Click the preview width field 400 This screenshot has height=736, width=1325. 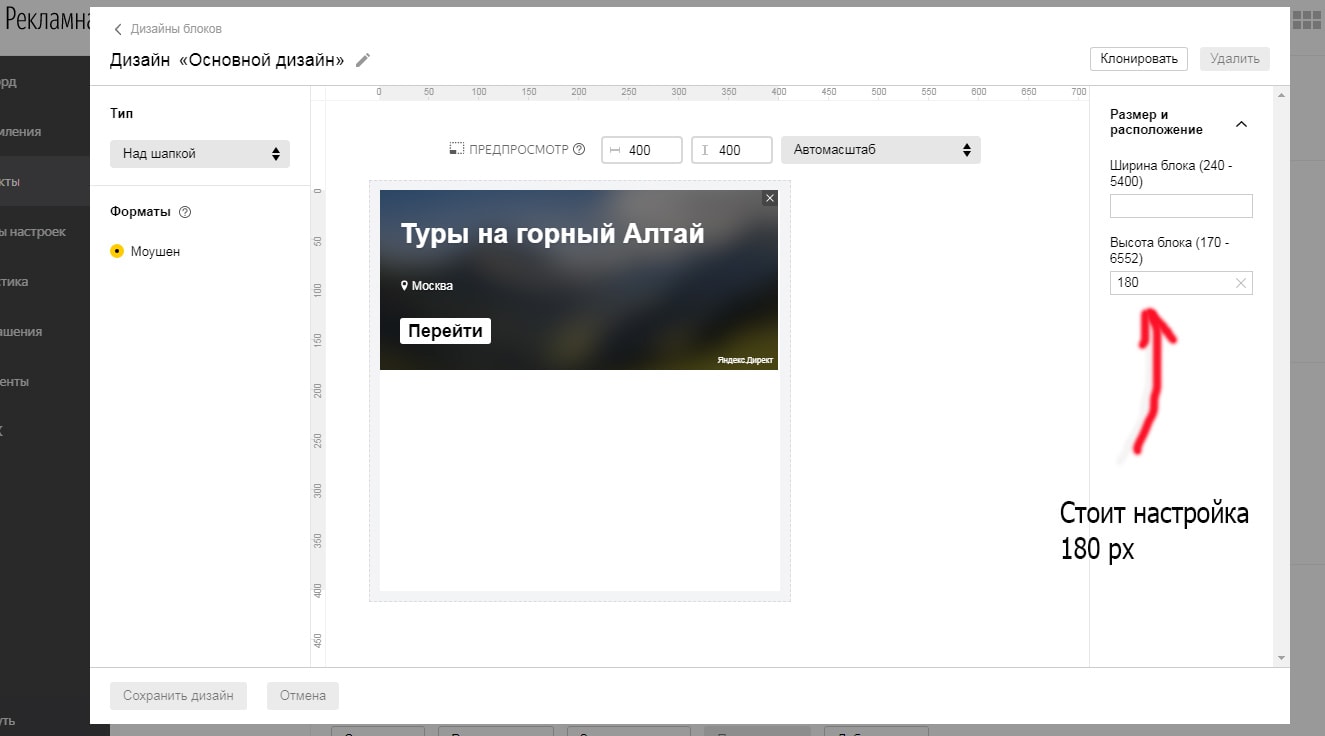(642, 150)
